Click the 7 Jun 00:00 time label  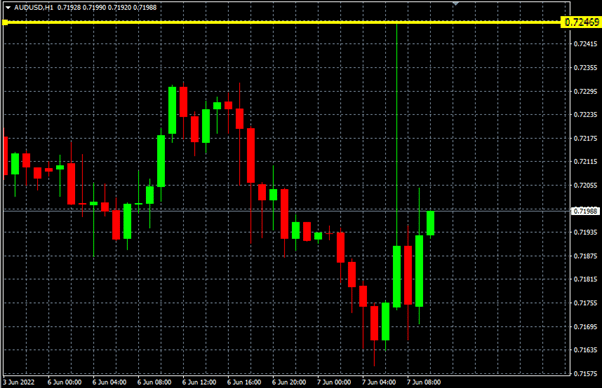click(334, 382)
